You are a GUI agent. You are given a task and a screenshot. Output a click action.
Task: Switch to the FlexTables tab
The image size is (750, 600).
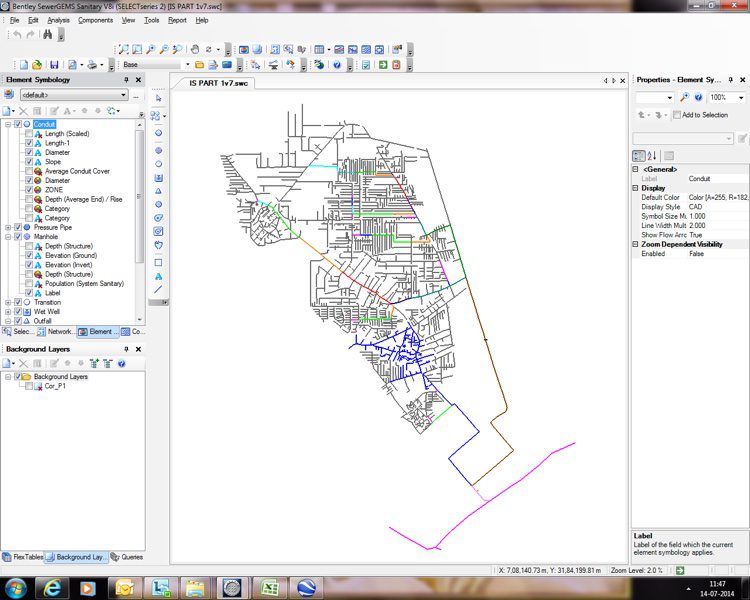25,556
